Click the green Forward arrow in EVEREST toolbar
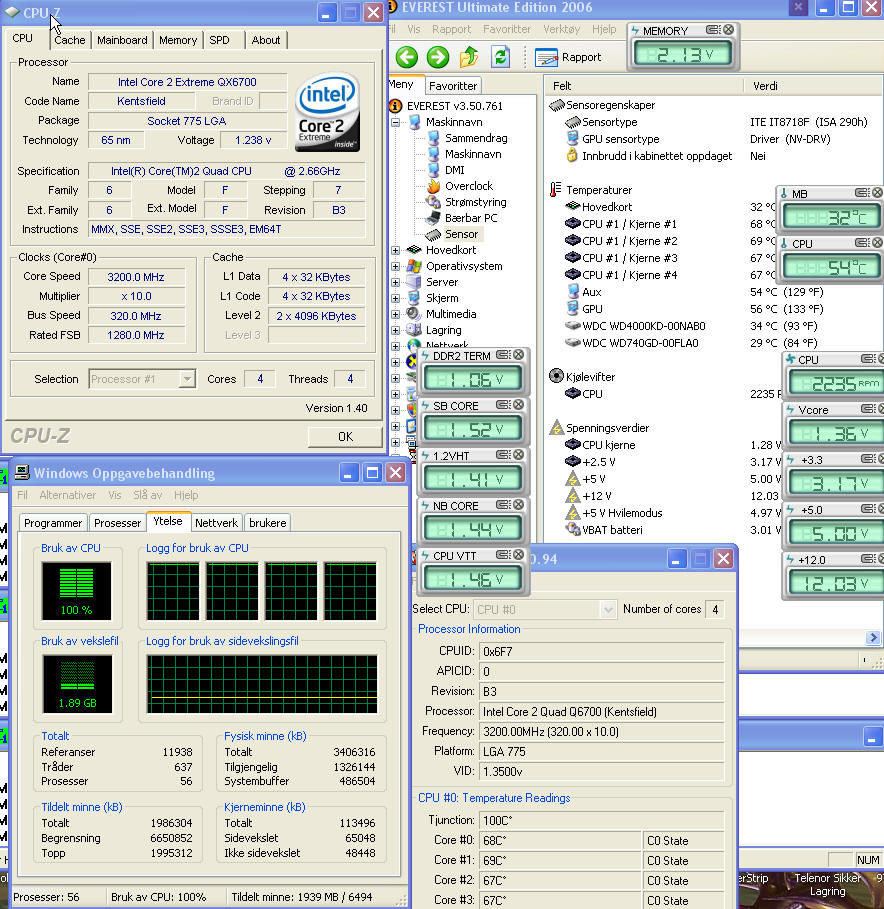The height and width of the screenshot is (909, 884). [x=438, y=57]
